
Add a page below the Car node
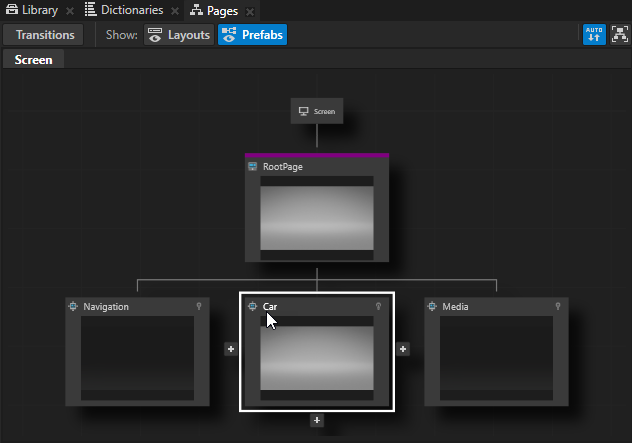pos(317,421)
